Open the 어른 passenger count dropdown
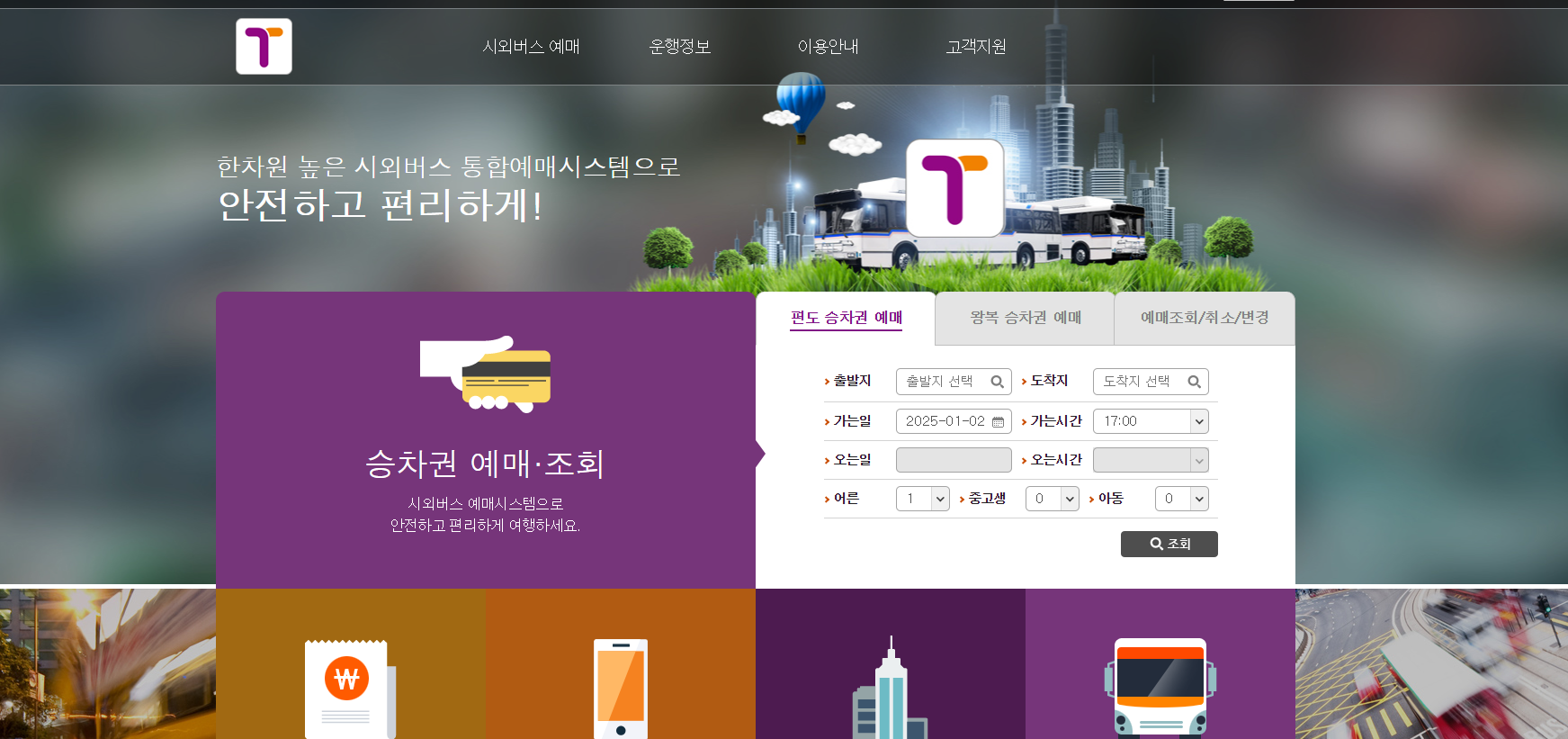Screen dimensions: 1568x739 click(x=923, y=499)
